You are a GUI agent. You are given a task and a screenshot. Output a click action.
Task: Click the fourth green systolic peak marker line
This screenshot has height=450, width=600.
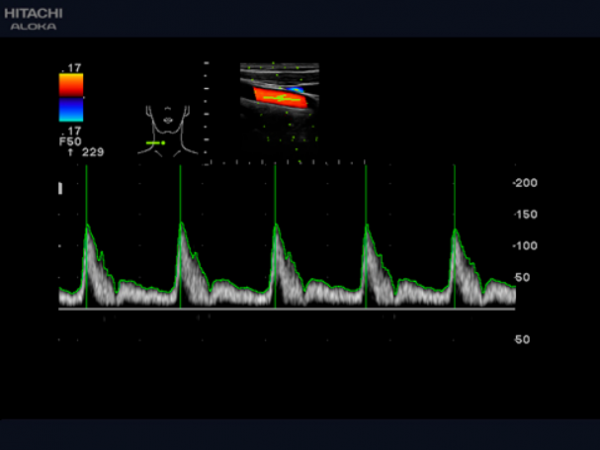(366, 236)
